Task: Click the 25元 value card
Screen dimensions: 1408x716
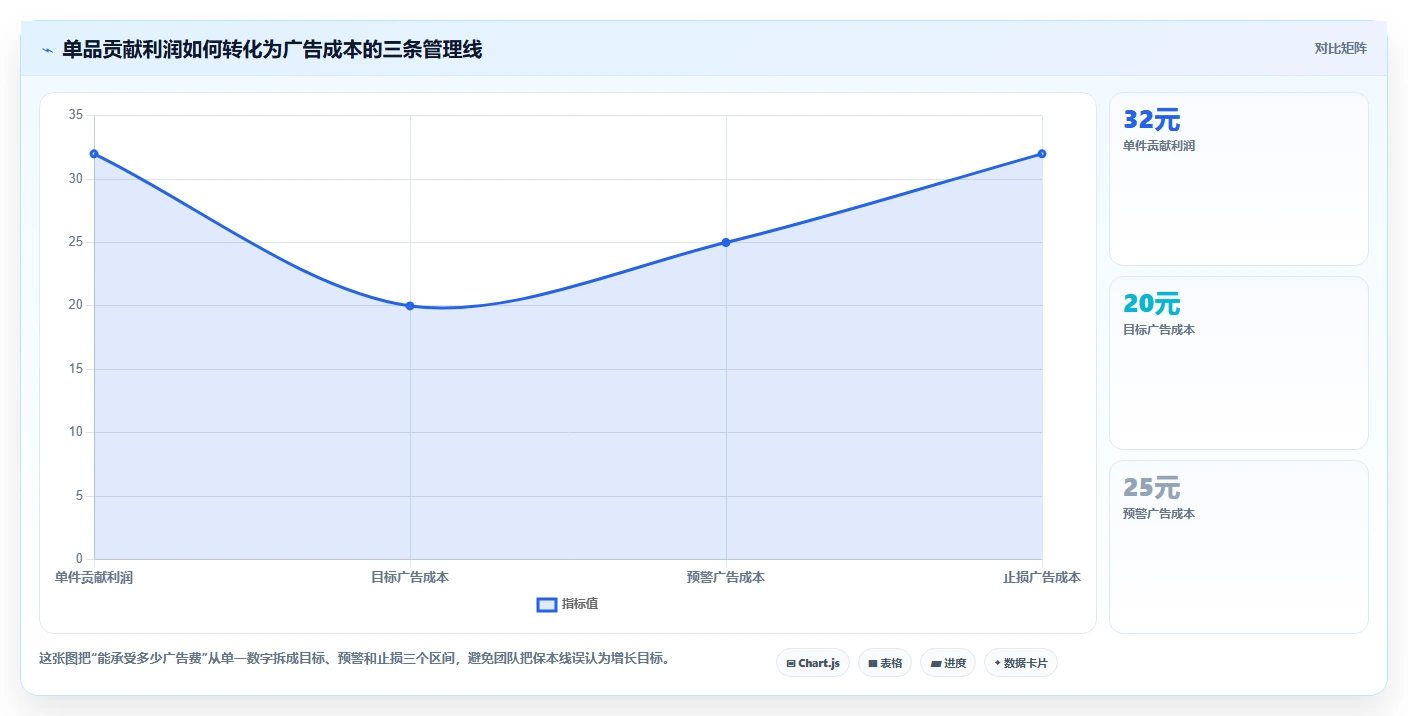Action: point(1239,547)
